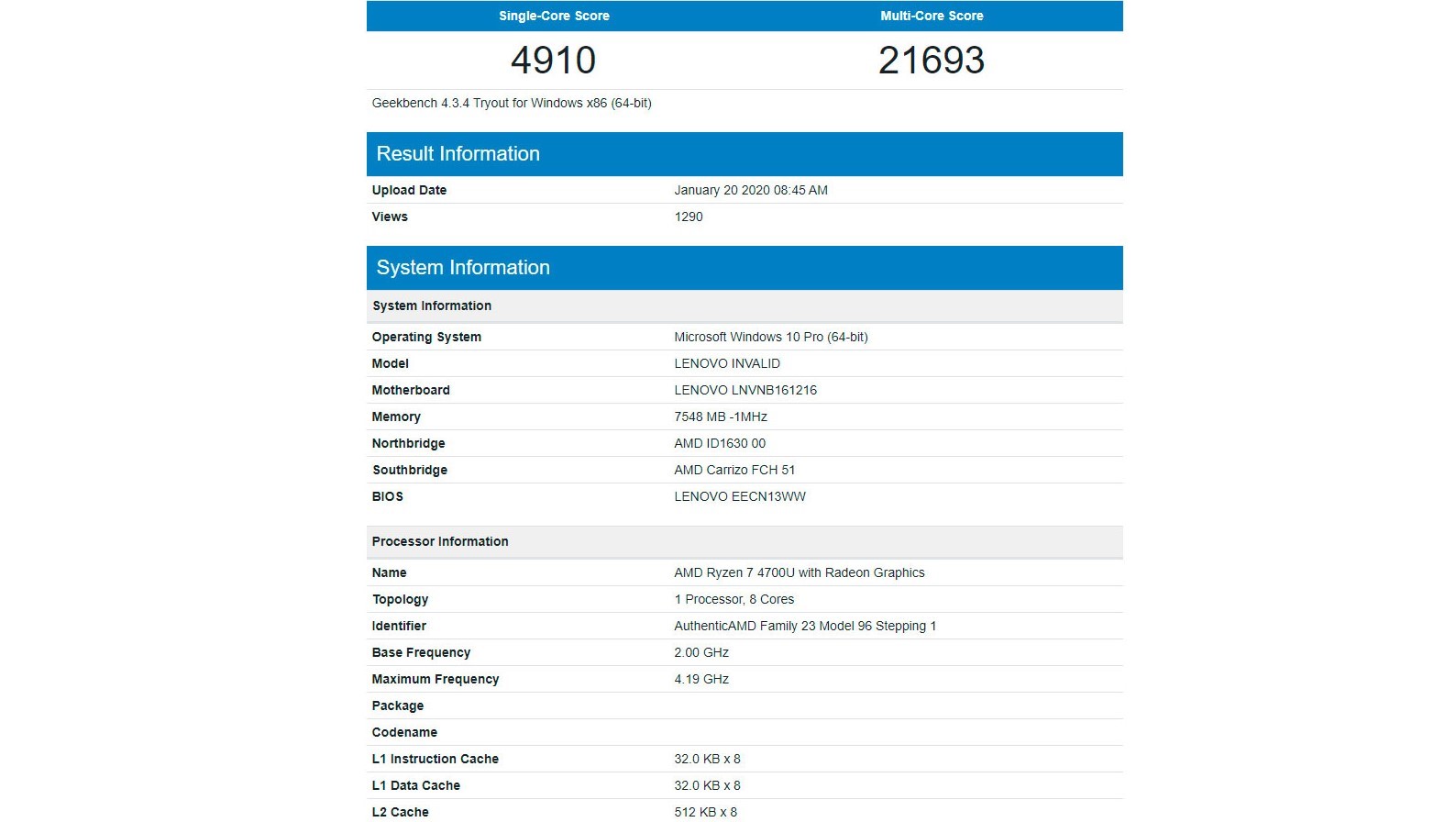Click the Geekbench 4.3.4 Tryout version line
Screen dimensions: 1456x822
(512, 103)
